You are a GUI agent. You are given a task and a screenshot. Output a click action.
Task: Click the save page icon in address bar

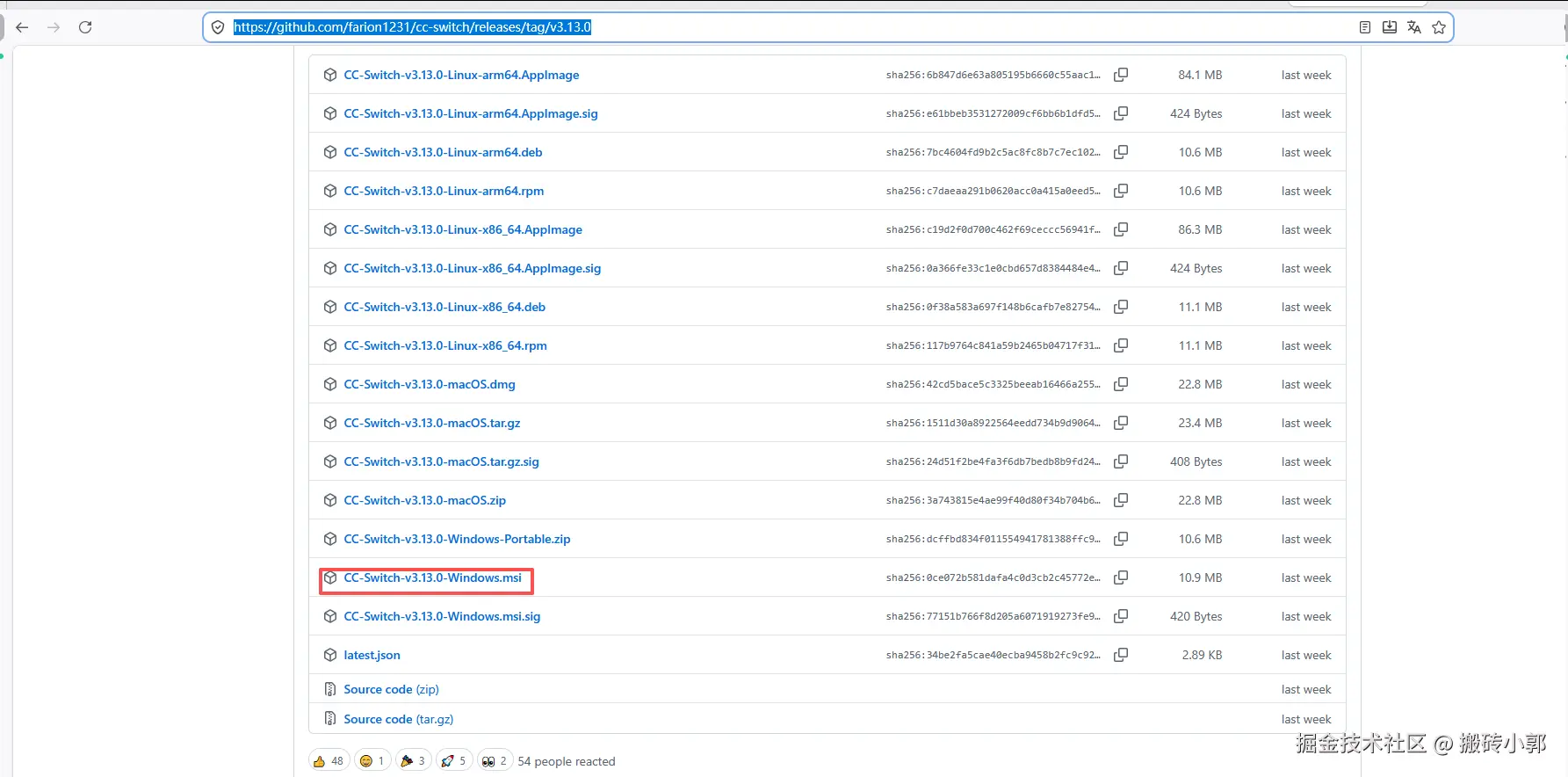click(x=1390, y=27)
